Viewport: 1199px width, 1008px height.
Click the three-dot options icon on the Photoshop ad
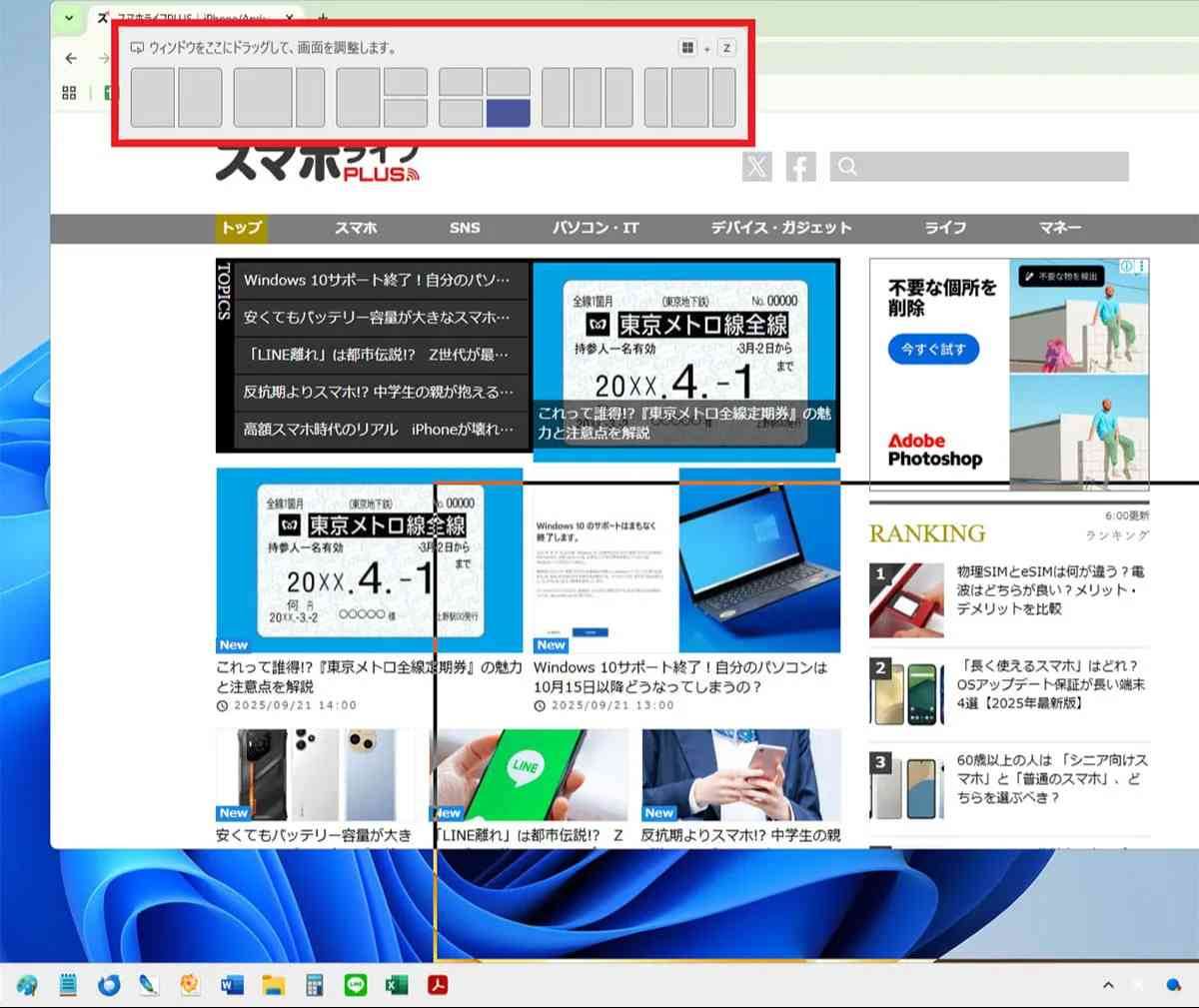[x=1141, y=266]
